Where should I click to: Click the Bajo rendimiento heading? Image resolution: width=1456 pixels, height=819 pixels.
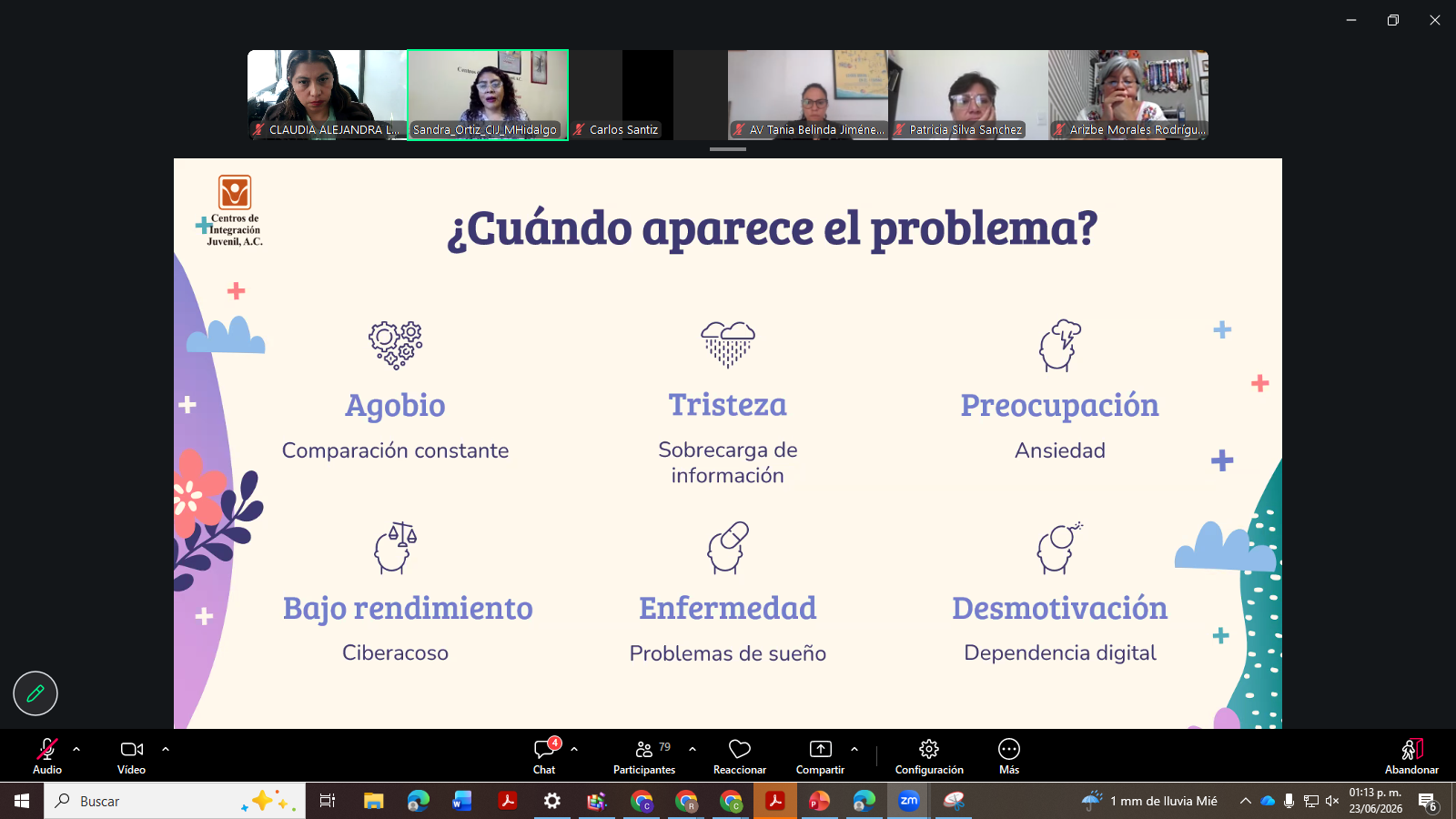[408, 609]
